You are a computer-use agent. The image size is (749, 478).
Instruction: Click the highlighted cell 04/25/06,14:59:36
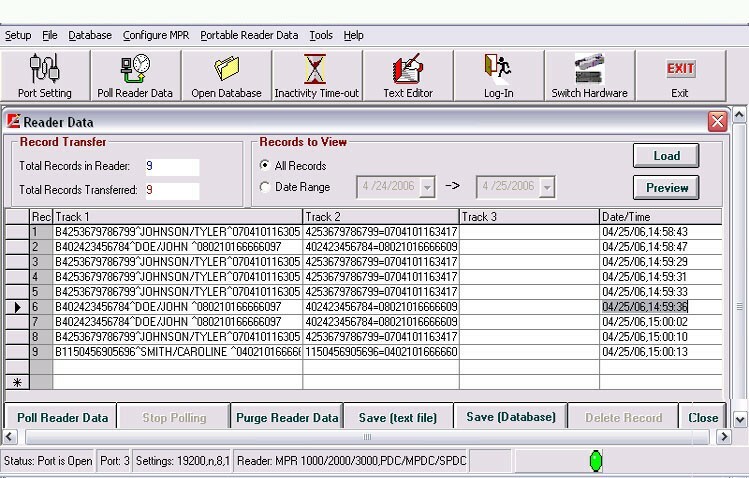pos(661,307)
